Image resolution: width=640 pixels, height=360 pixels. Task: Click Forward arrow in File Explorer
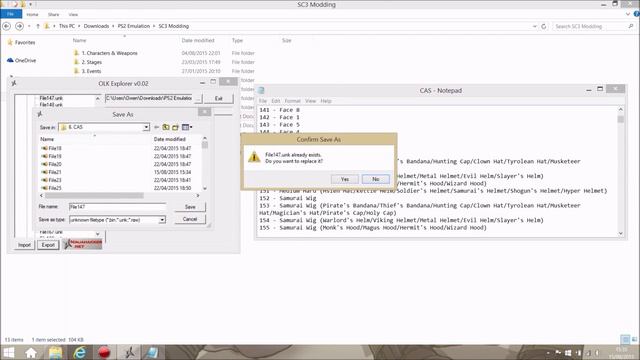tap(19, 26)
